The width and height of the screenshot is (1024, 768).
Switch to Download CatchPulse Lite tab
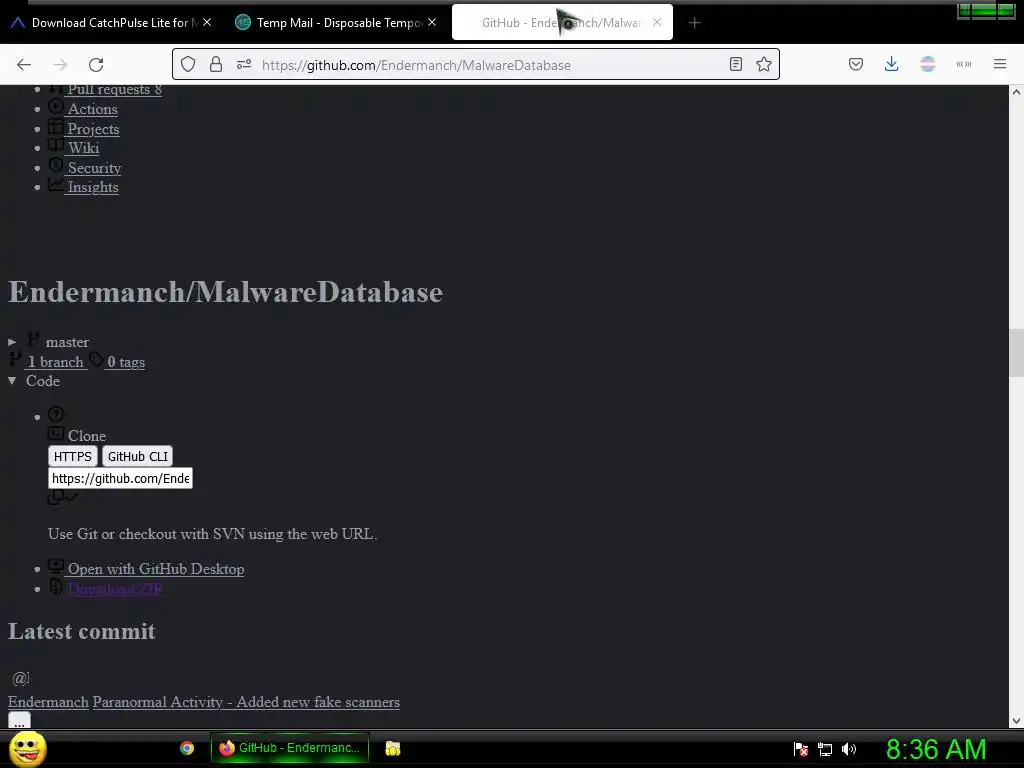(111, 23)
